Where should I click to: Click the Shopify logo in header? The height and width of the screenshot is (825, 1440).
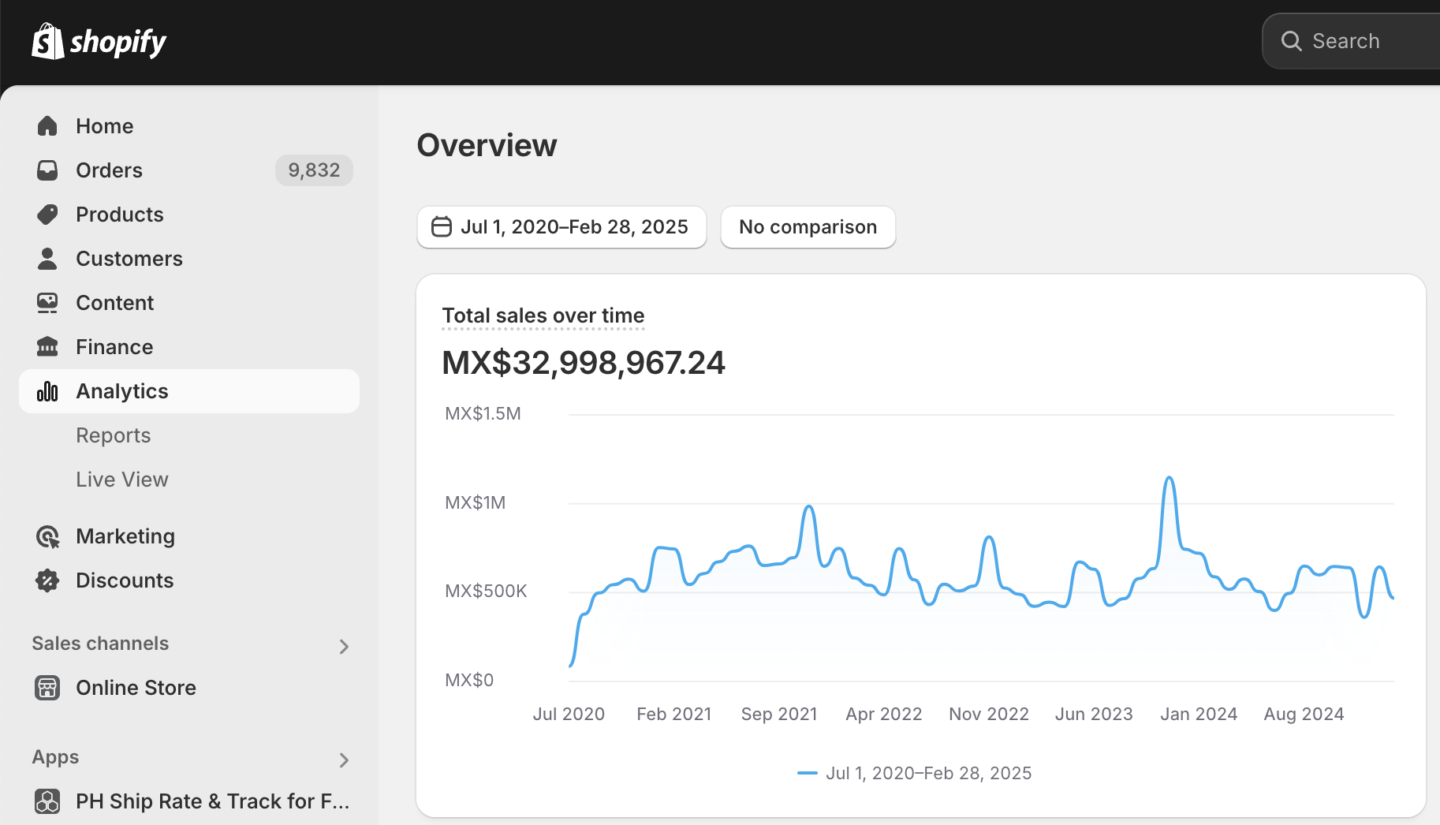99,42
